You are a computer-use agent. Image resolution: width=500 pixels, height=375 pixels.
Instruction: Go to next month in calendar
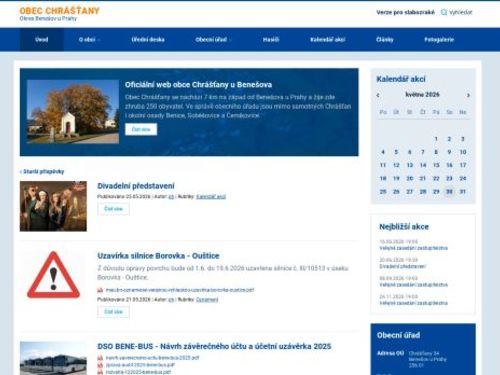pos(468,95)
